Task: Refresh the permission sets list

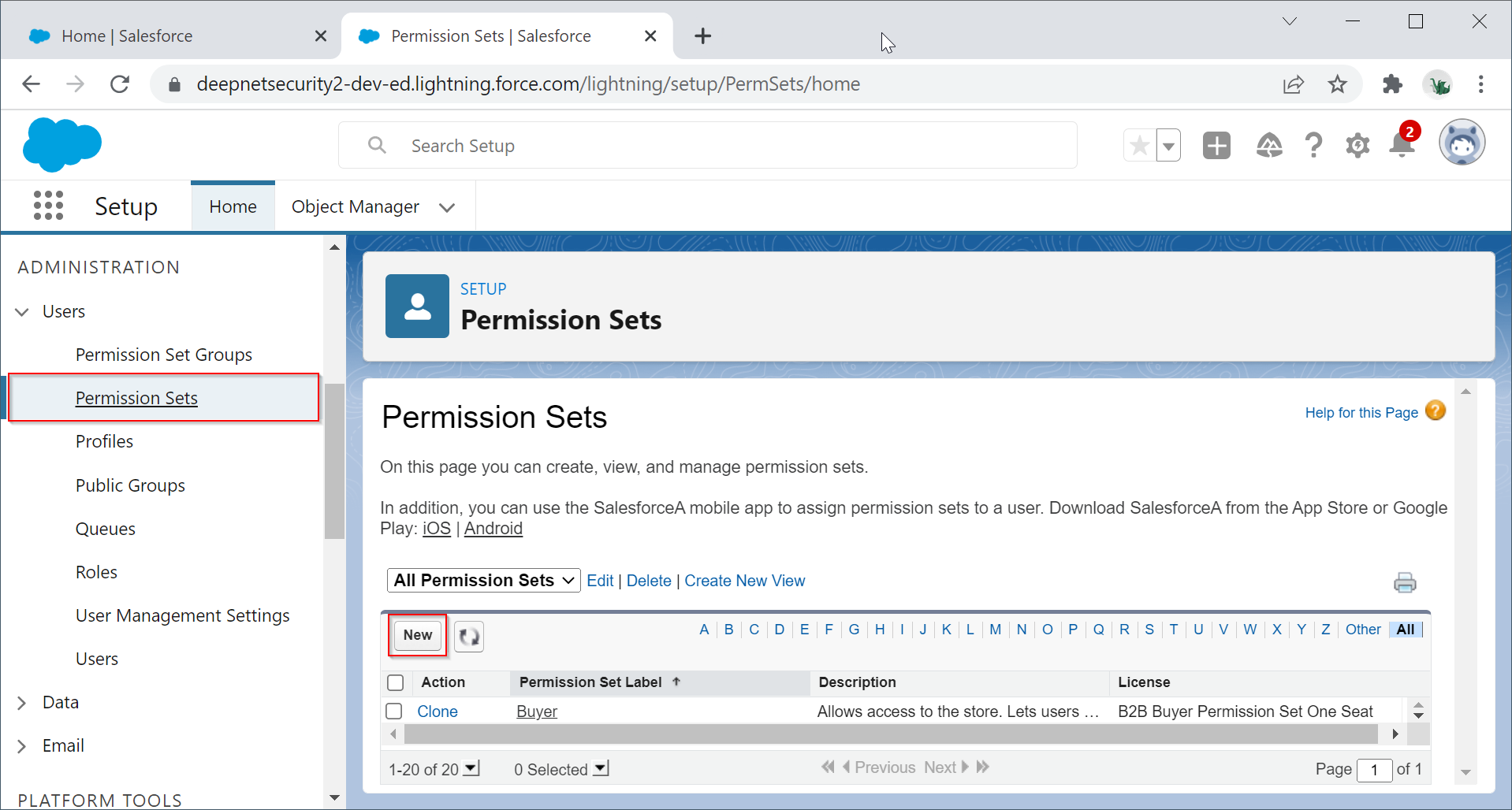Action: coord(469,637)
